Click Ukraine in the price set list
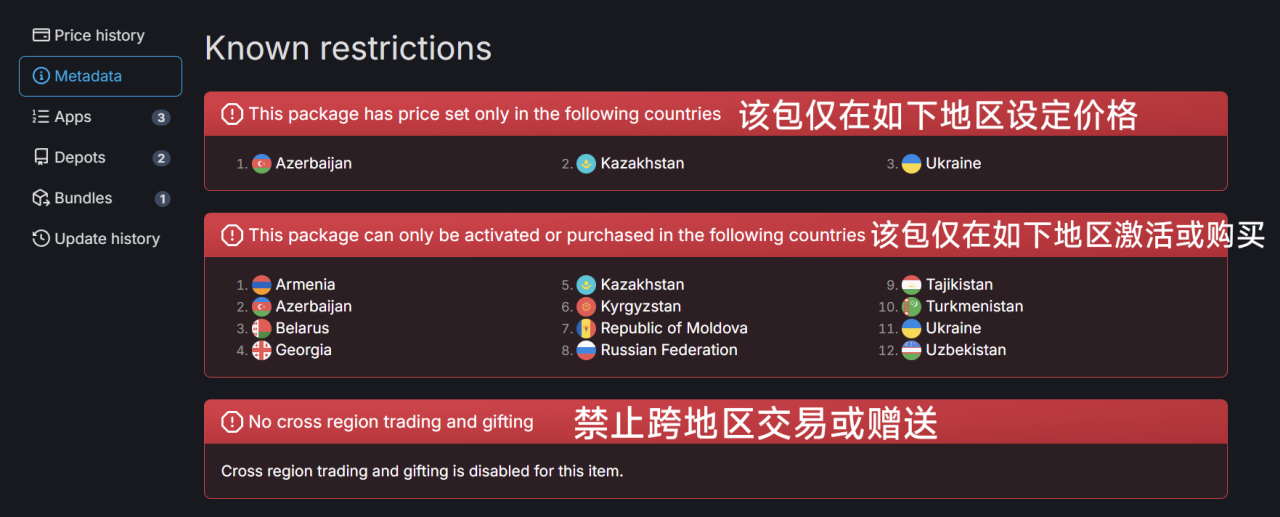This screenshot has width=1280, height=517. click(953, 163)
